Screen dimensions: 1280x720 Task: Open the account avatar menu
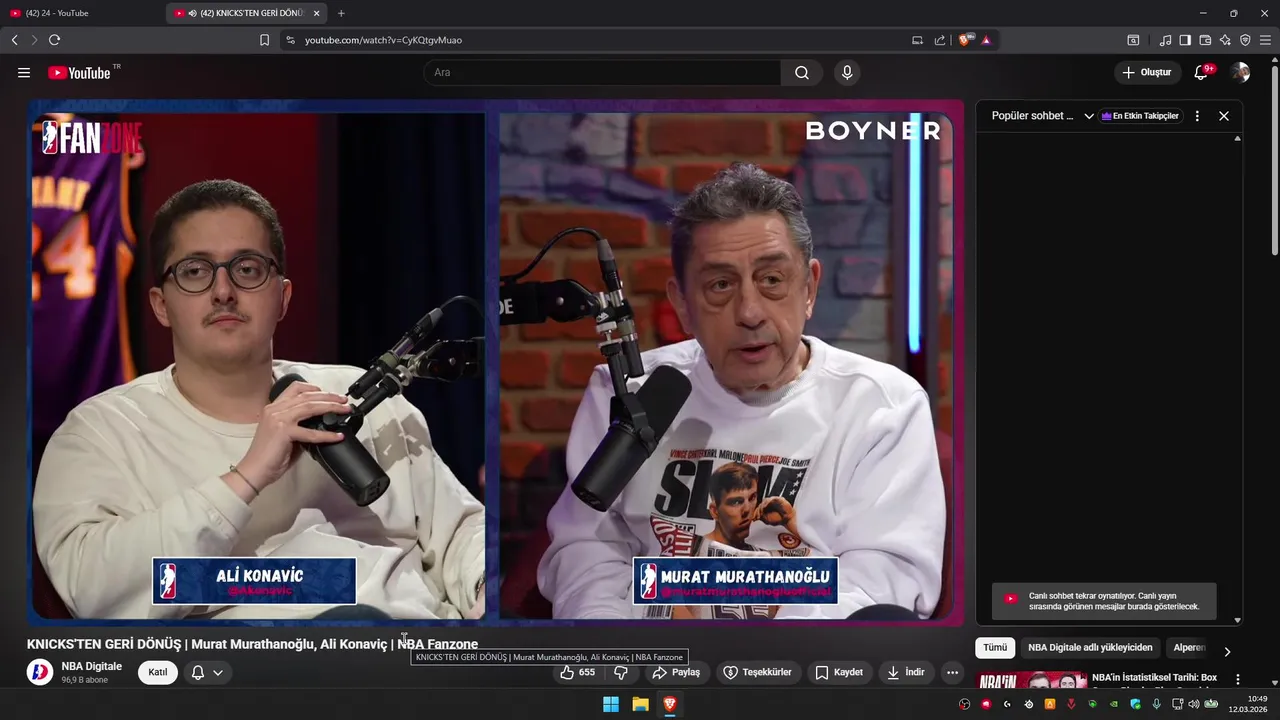[x=1241, y=73]
